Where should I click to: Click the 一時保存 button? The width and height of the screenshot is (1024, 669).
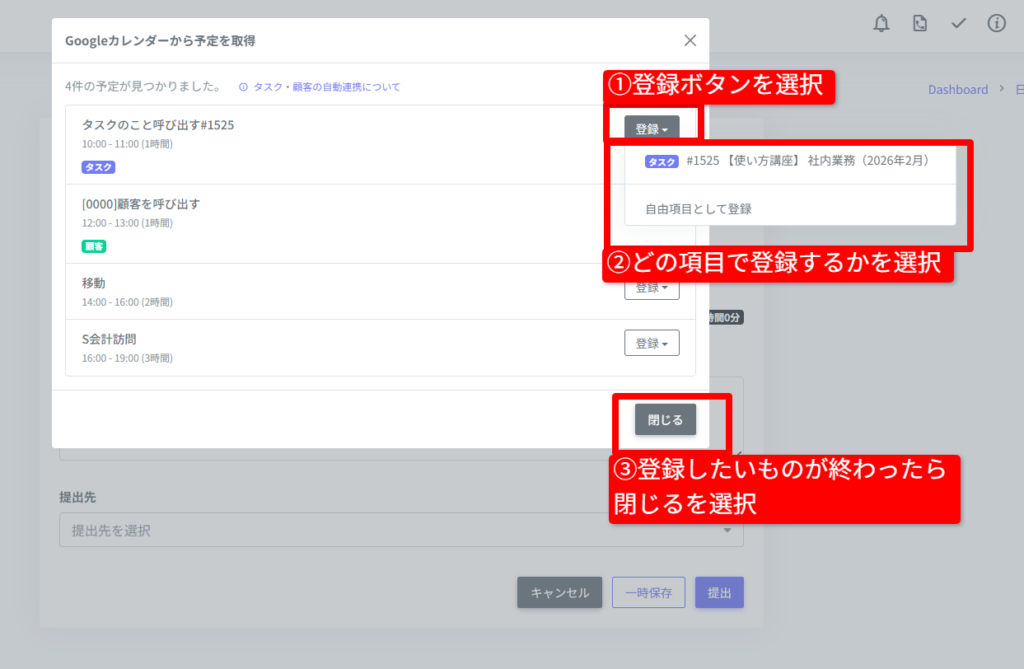point(648,593)
